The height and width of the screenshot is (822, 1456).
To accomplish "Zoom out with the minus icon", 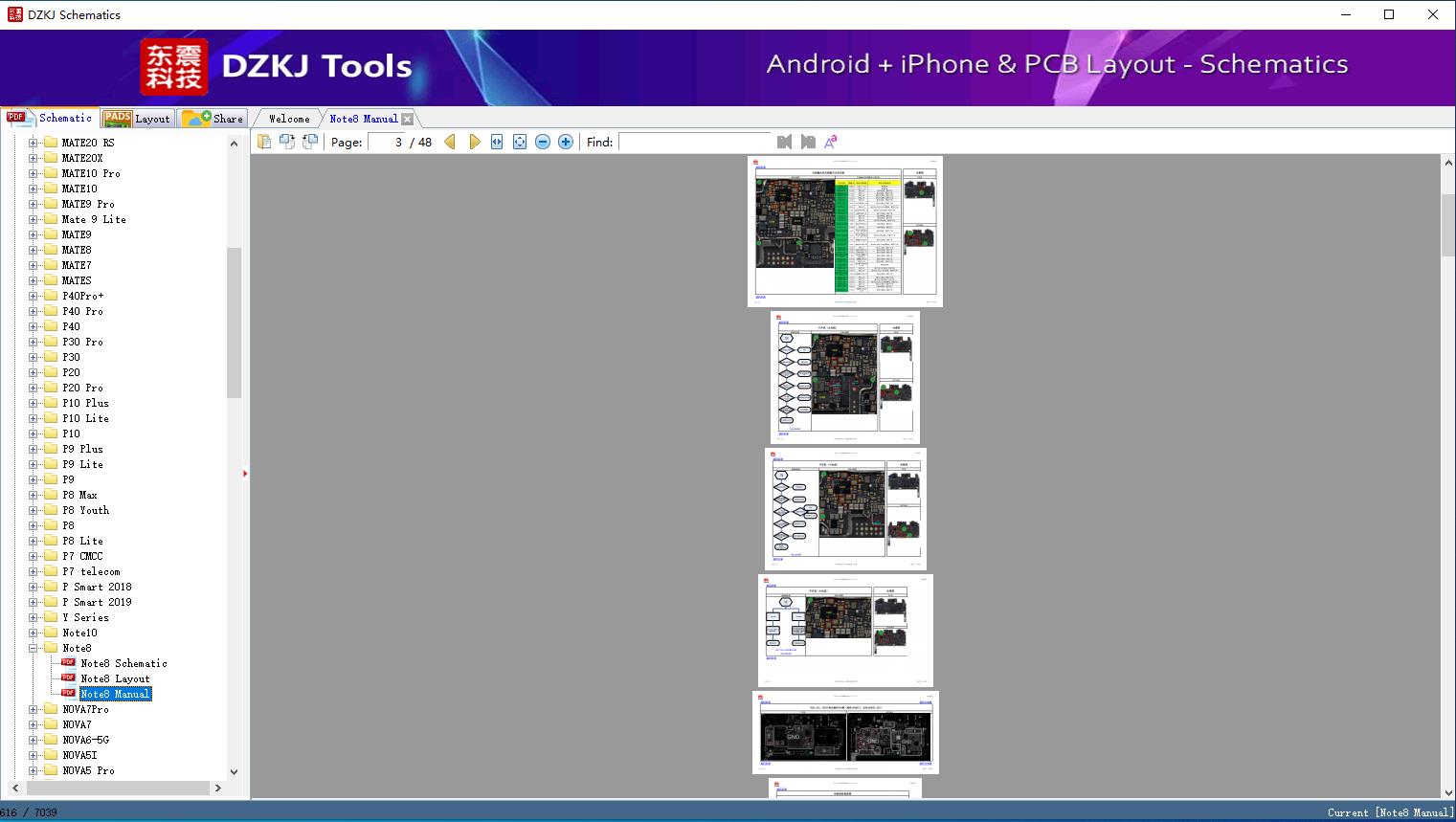I will click(543, 142).
